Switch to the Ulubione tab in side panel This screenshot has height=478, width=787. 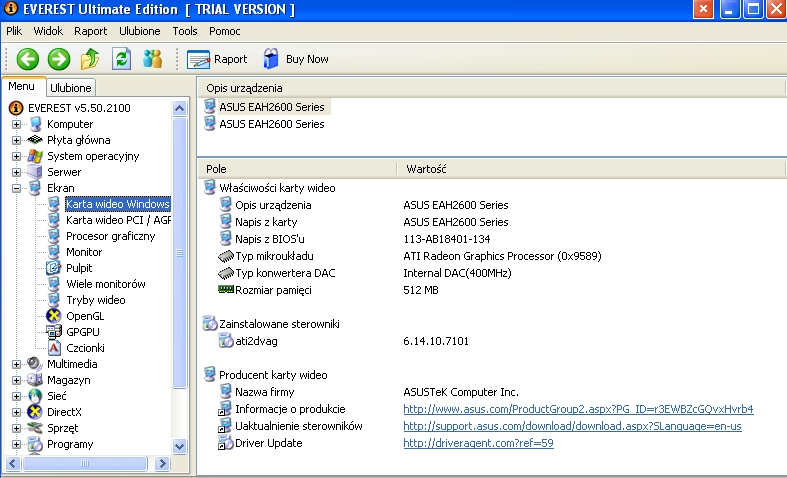(71, 88)
